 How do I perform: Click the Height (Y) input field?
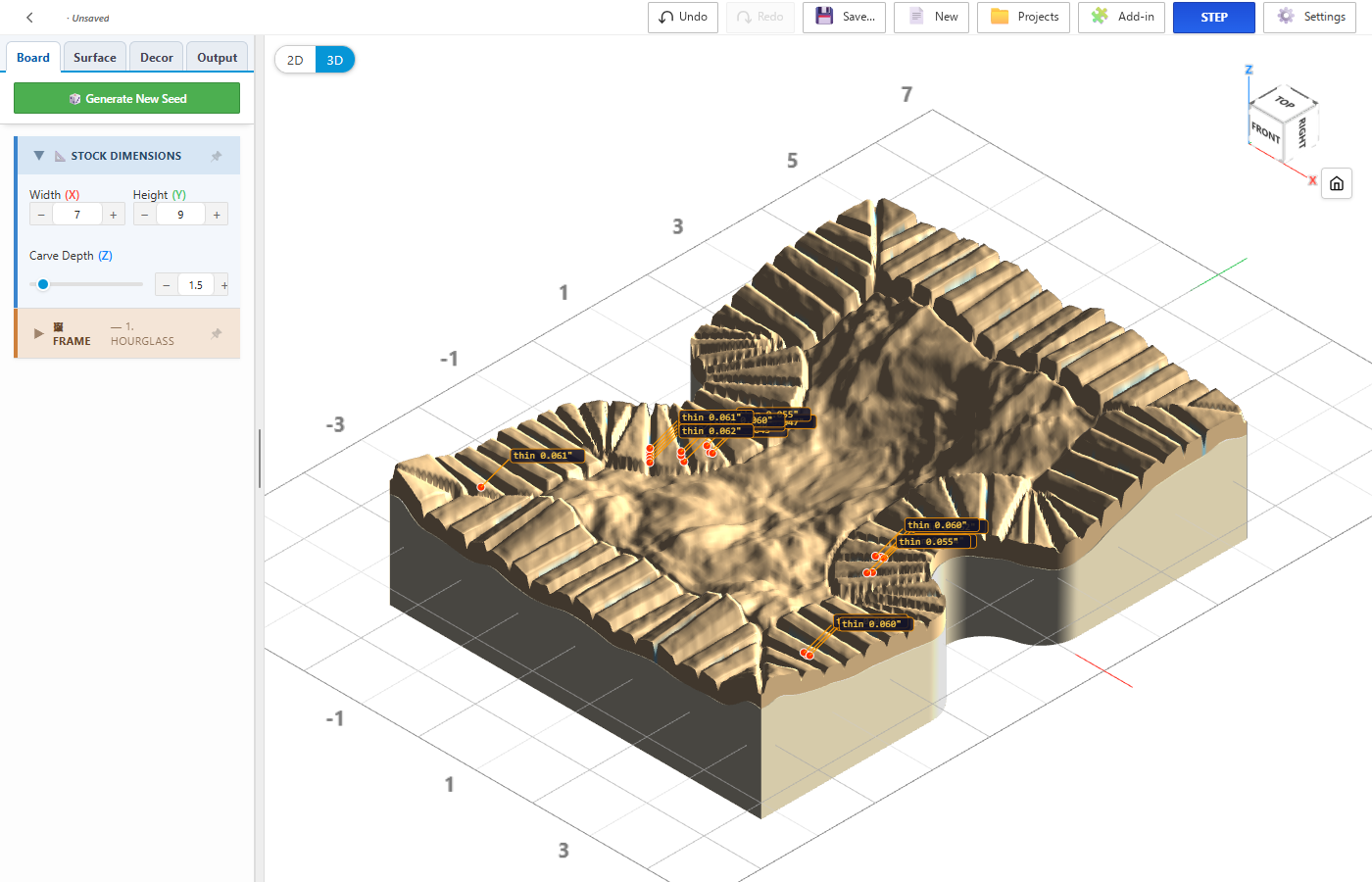point(180,215)
